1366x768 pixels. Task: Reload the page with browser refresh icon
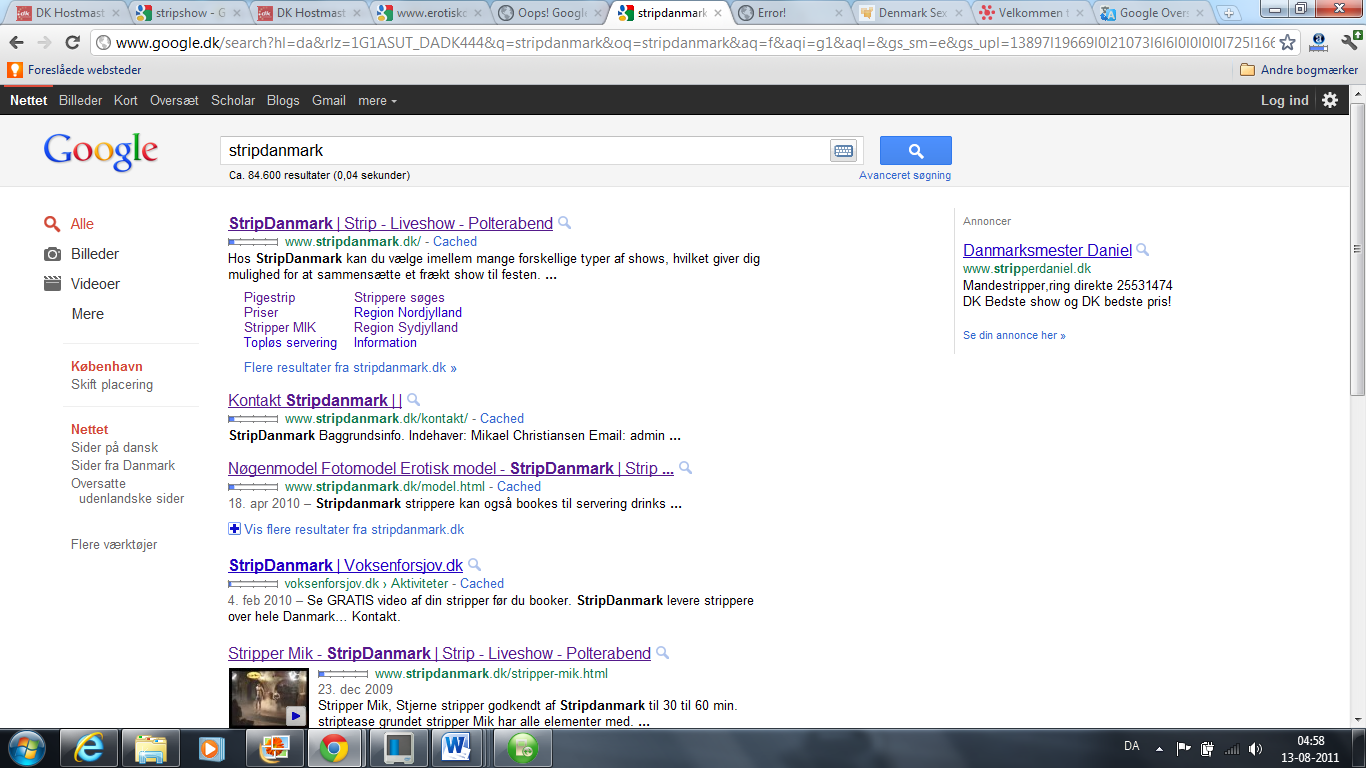point(72,43)
